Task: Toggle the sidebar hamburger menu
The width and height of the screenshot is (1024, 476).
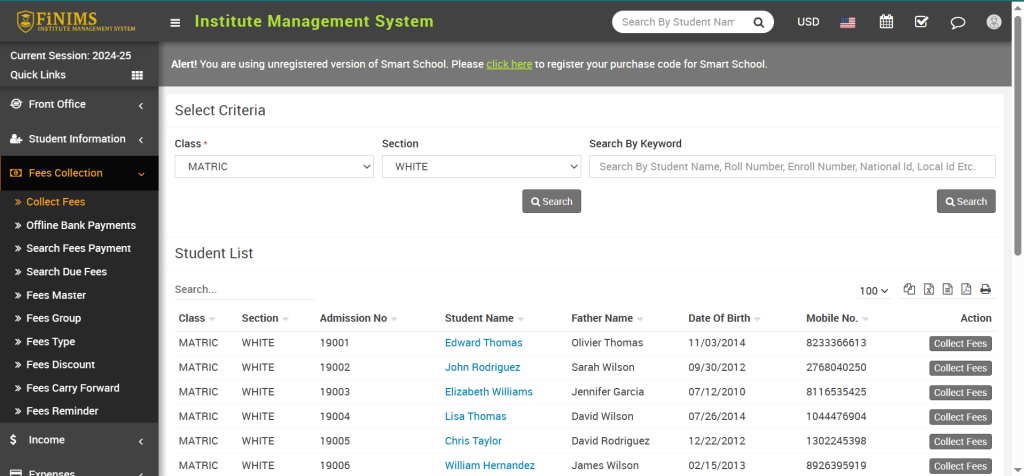Action: [x=175, y=22]
